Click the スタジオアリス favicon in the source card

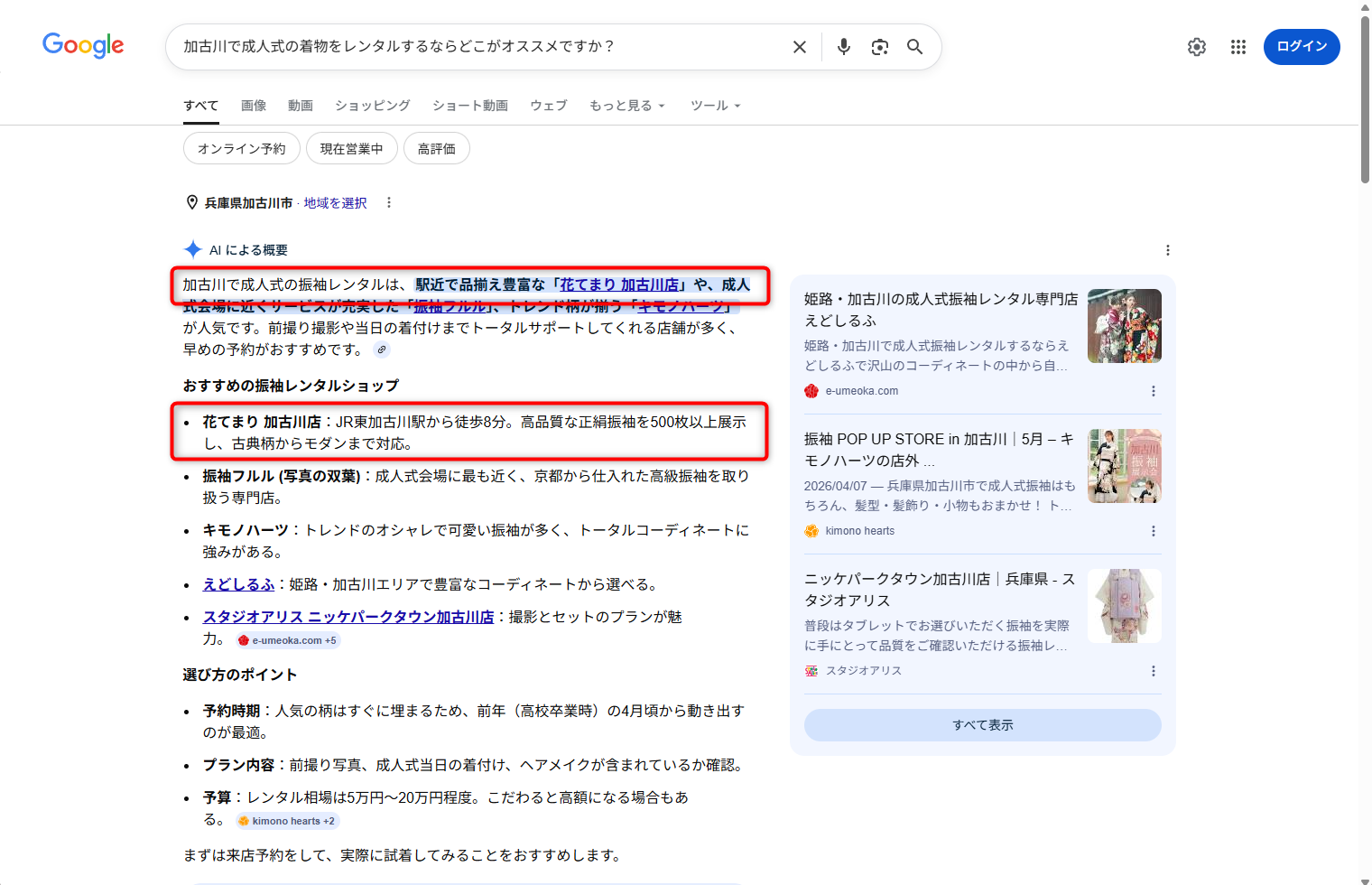coord(811,671)
